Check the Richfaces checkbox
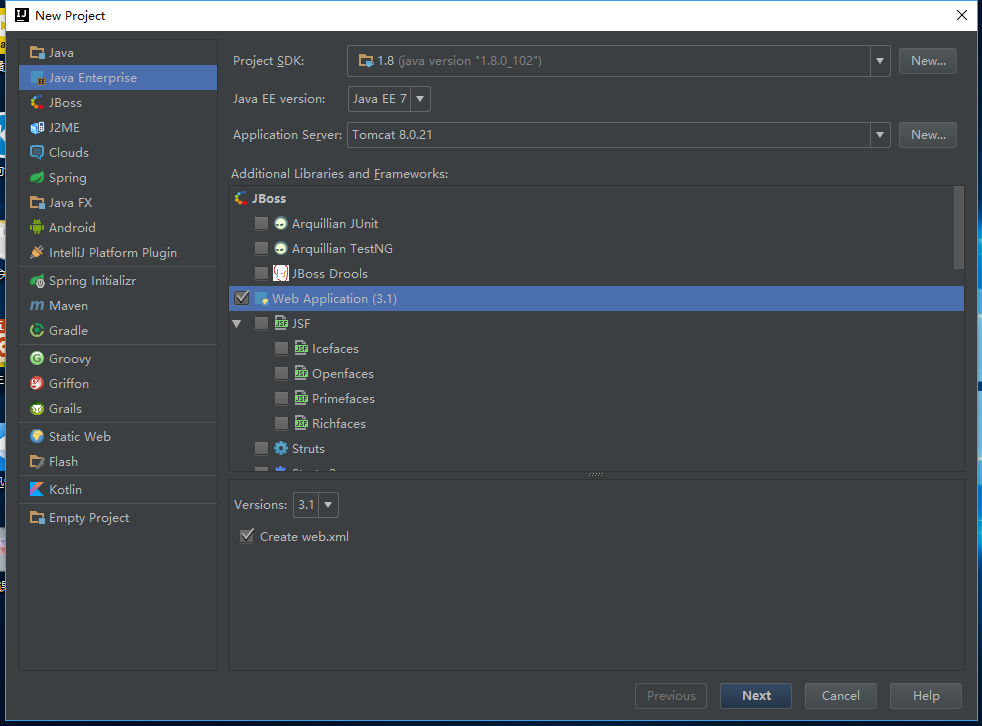982x726 pixels. pos(281,423)
